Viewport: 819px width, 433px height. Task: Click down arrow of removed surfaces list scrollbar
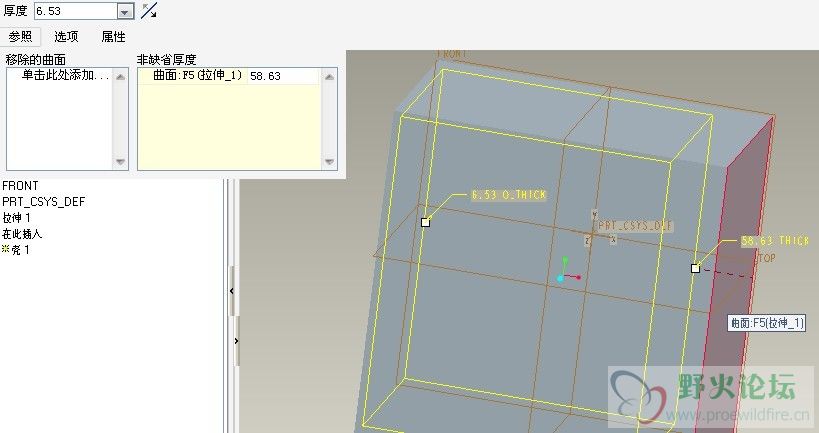[121, 161]
